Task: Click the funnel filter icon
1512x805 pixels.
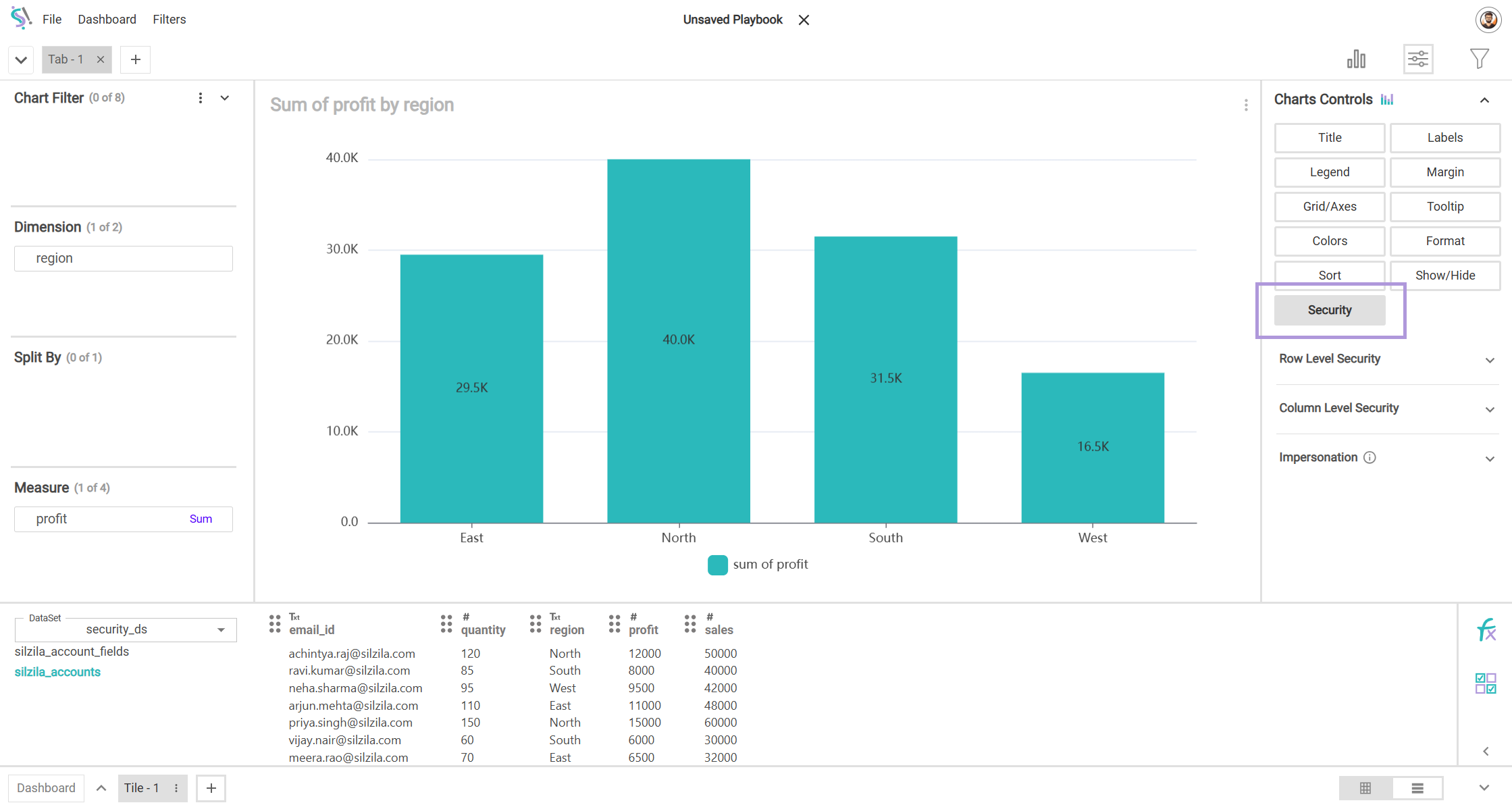Action: 1479,59
